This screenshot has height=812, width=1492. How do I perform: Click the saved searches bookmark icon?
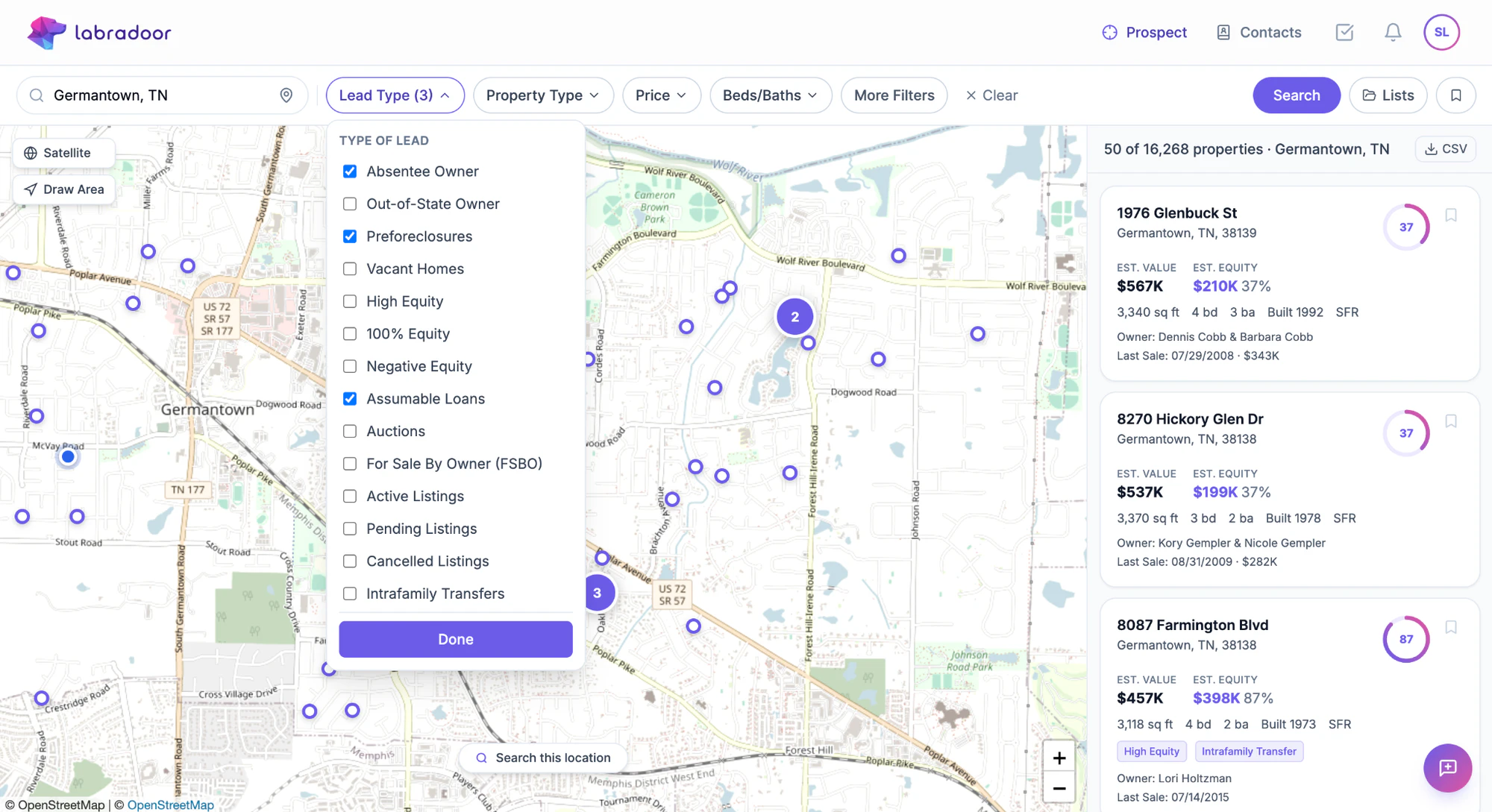point(1455,95)
